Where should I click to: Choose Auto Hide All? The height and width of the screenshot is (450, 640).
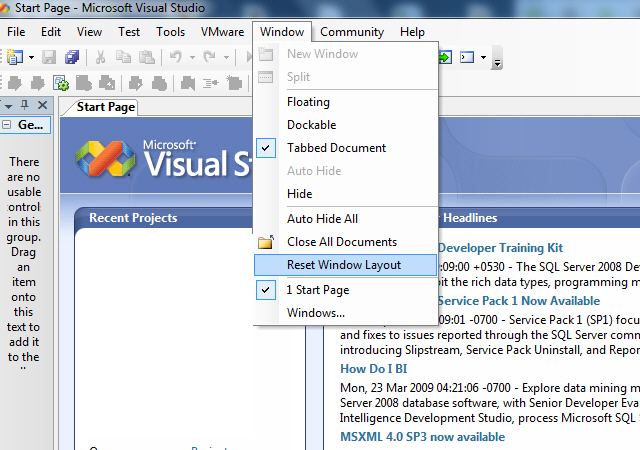(346, 218)
